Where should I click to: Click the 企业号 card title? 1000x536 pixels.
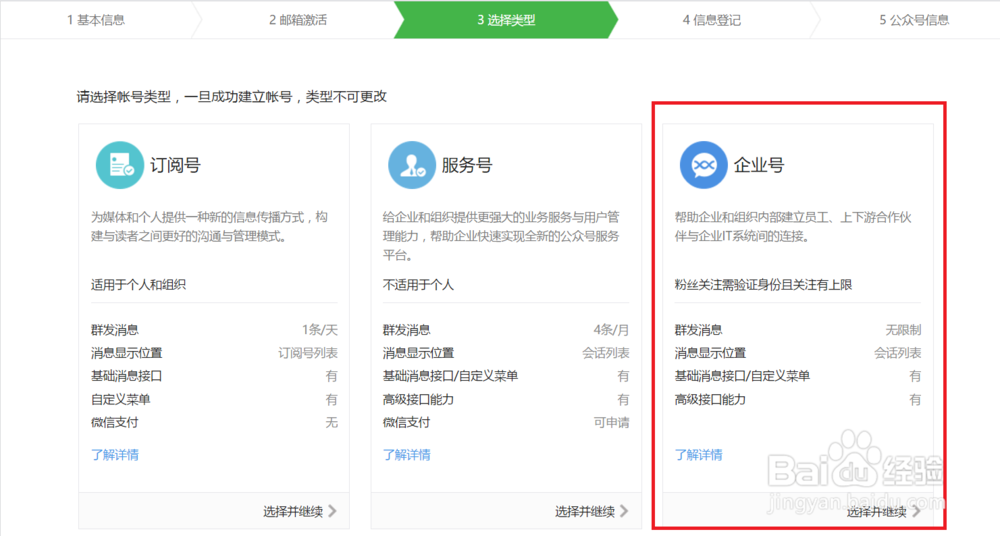tap(759, 165)
